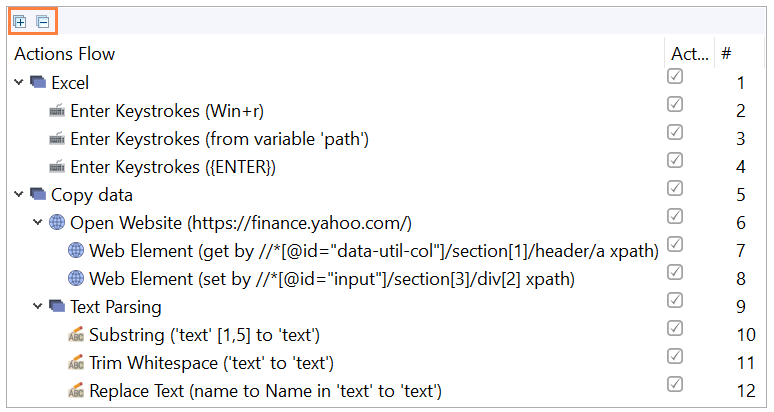The height and width of the screenshot is (412, 774).
Task: Collapse the Open Website node
Action: [38, 223]
